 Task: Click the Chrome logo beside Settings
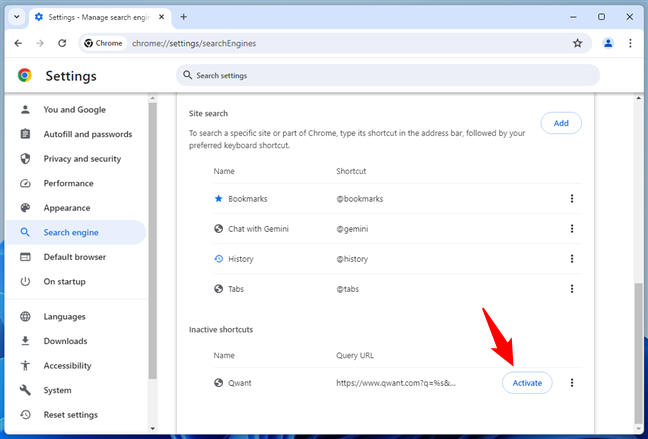click(25, 75)
